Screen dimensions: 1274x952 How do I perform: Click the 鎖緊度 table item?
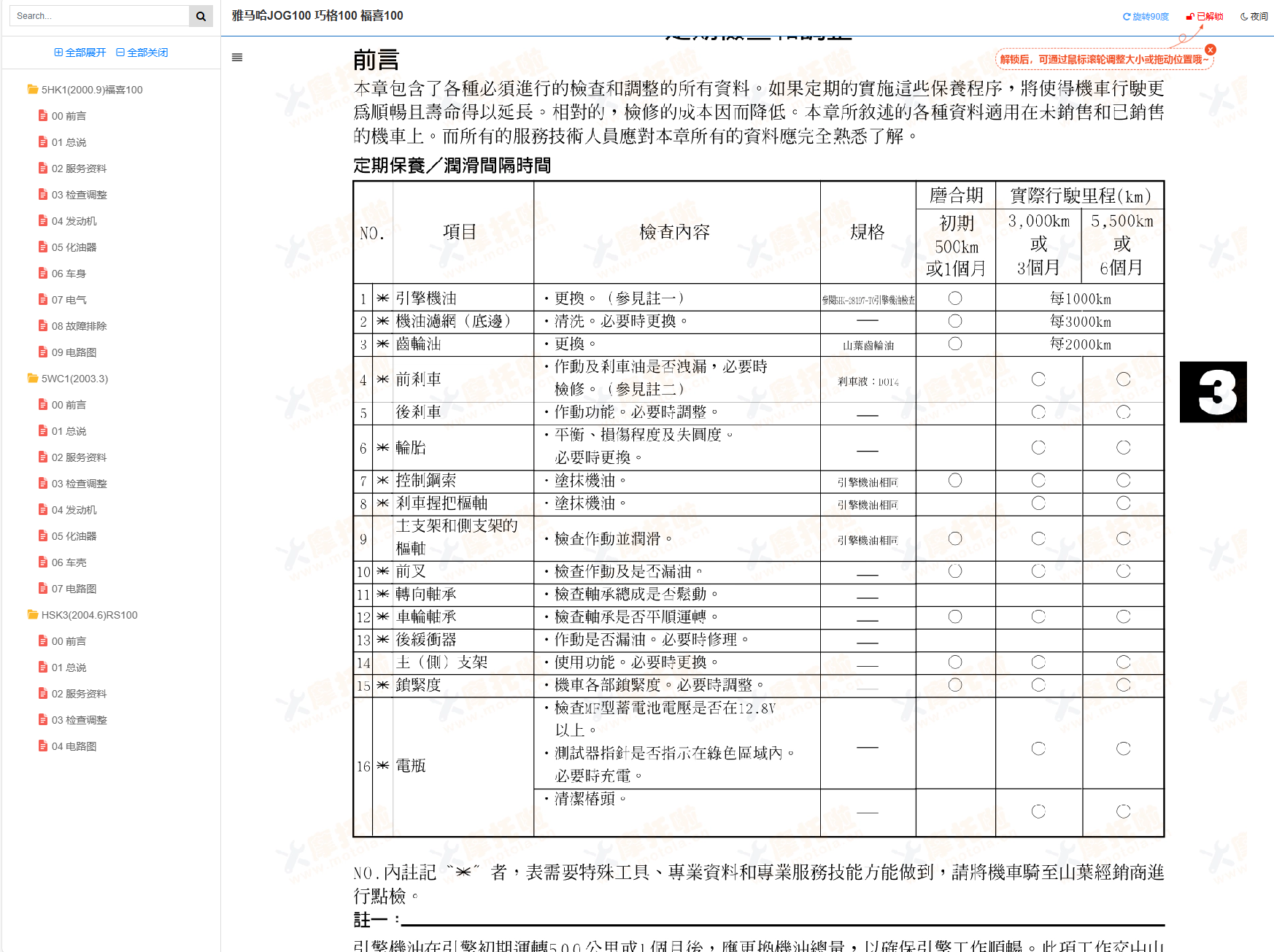419,685
